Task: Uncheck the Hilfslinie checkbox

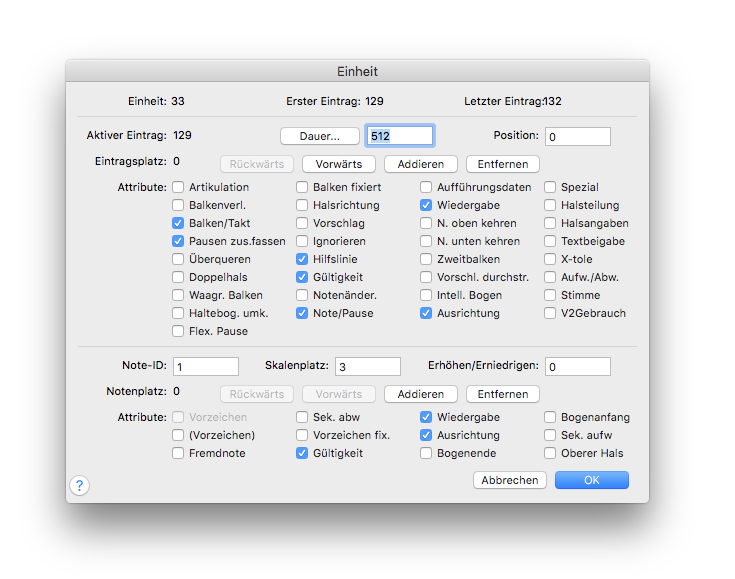Action: pyautogui.click(x=302, y=259)
